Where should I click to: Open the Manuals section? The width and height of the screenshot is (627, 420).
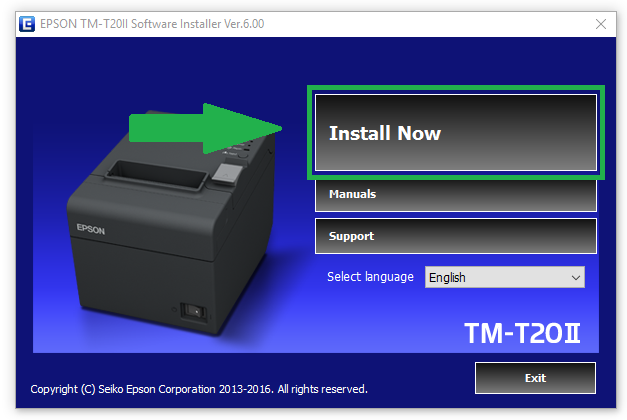click(455, 195)
